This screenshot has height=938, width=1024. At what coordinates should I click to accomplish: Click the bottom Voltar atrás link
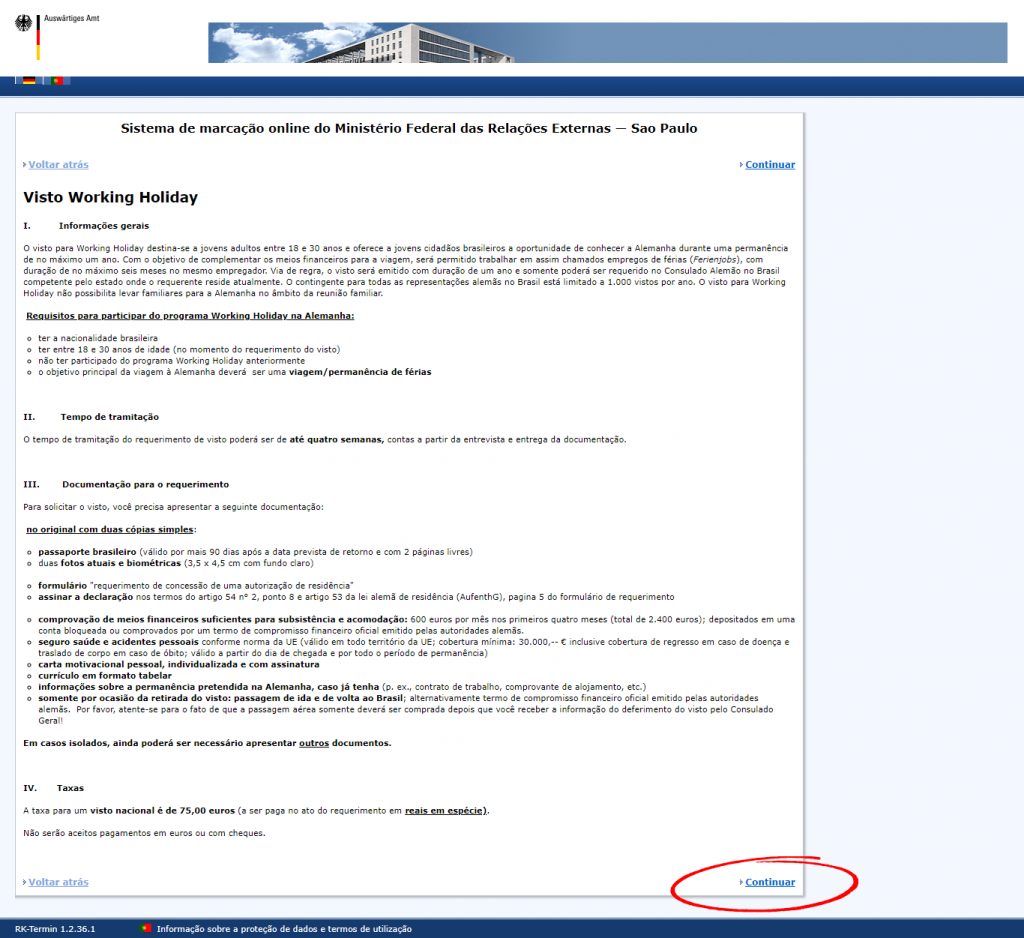pos(58,882)
